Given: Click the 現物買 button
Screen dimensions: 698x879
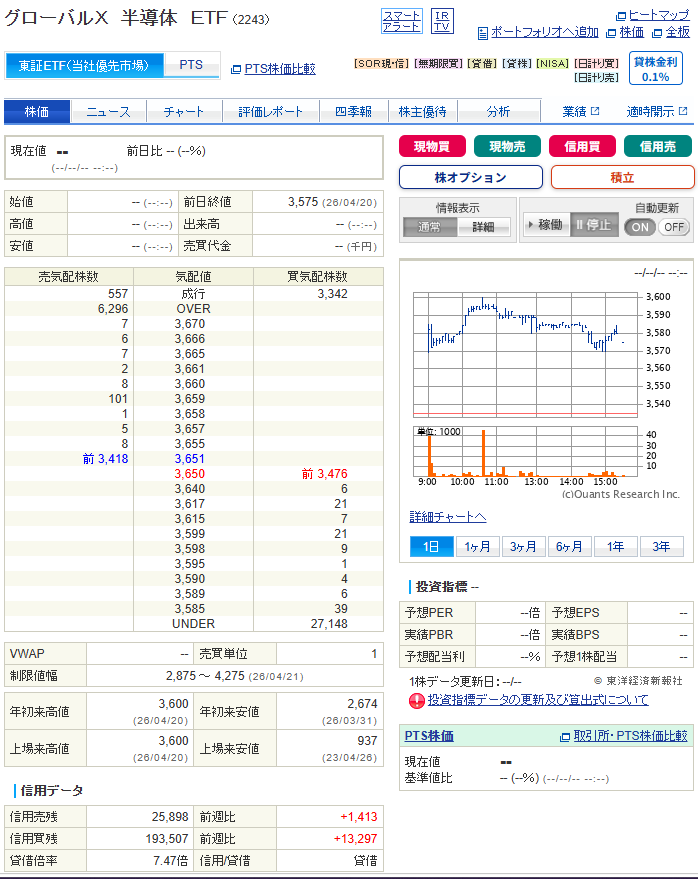Looking at the screenshot, I should tap(432, 146).
